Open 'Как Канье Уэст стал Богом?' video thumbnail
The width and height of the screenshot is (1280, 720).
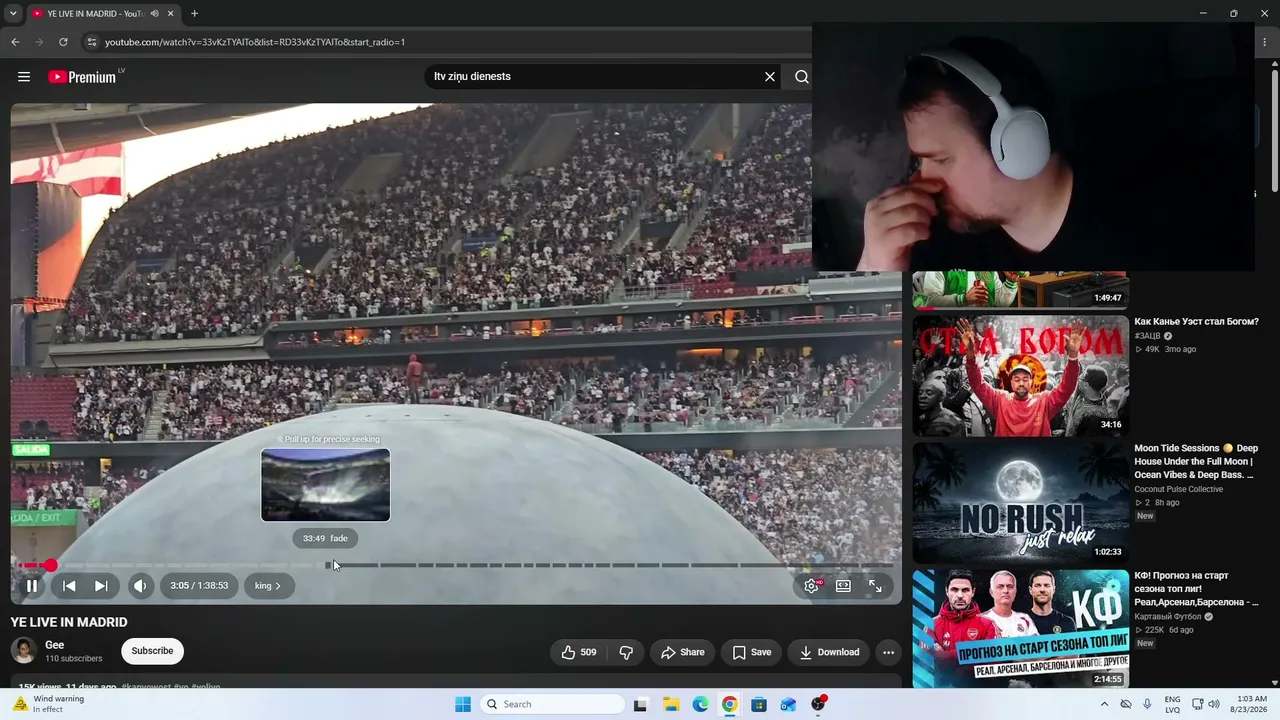point(1020,376)
